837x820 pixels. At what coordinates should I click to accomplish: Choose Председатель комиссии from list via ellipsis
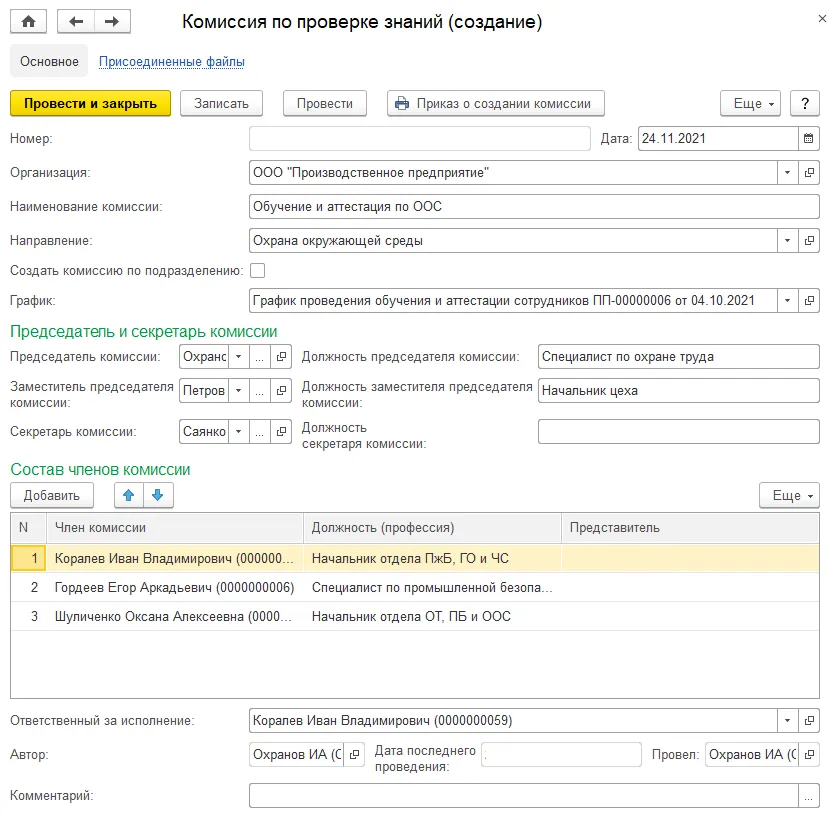[x=259, y=357]
